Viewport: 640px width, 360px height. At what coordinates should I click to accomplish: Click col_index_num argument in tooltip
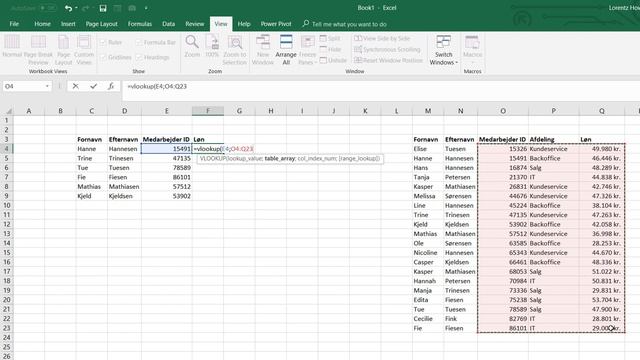point(317,158)
